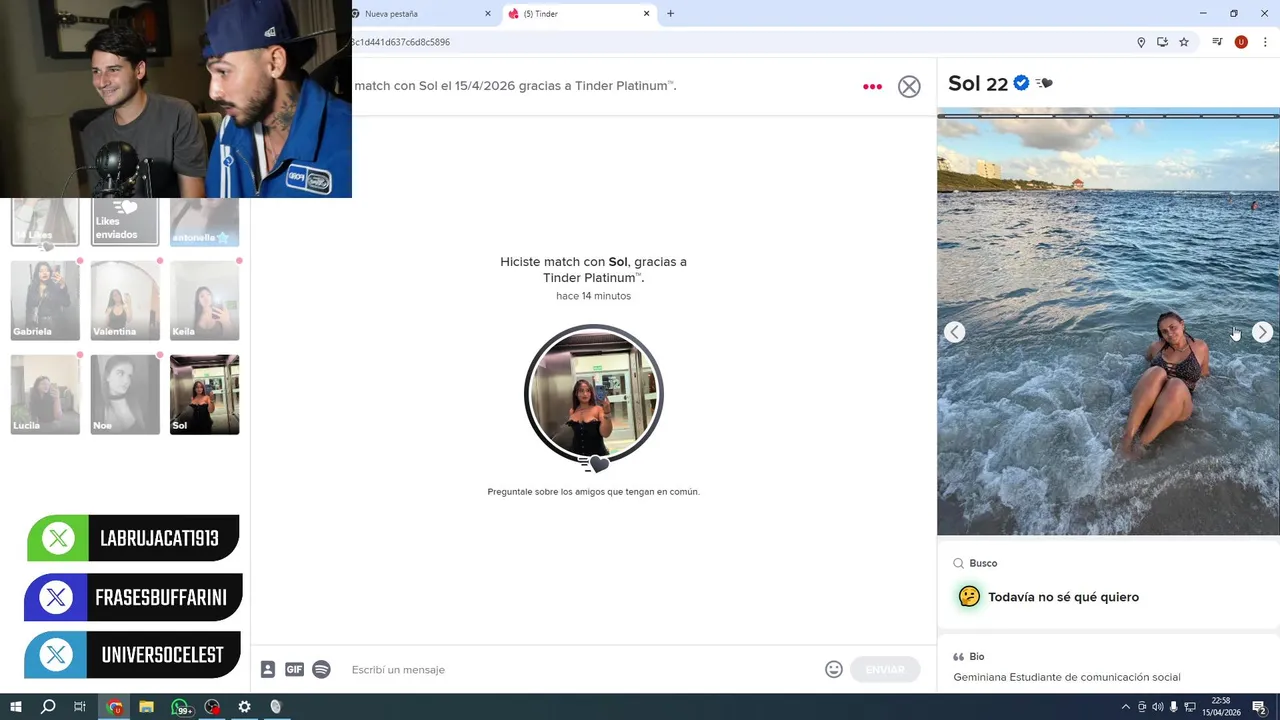The width and height of the screenshot is (1280, 720).
Task: Click the FRASESBUFFARINI X handle banner
Action: [x=133, y=597]
